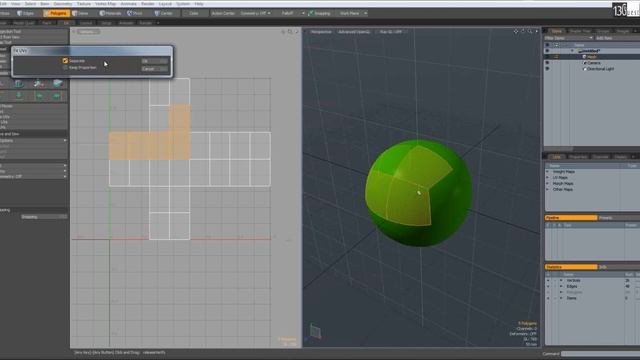Viewport: 640px width, 360px height.
Task: Toggle visibility eye of the Camera item
Action: click(547, 63)
